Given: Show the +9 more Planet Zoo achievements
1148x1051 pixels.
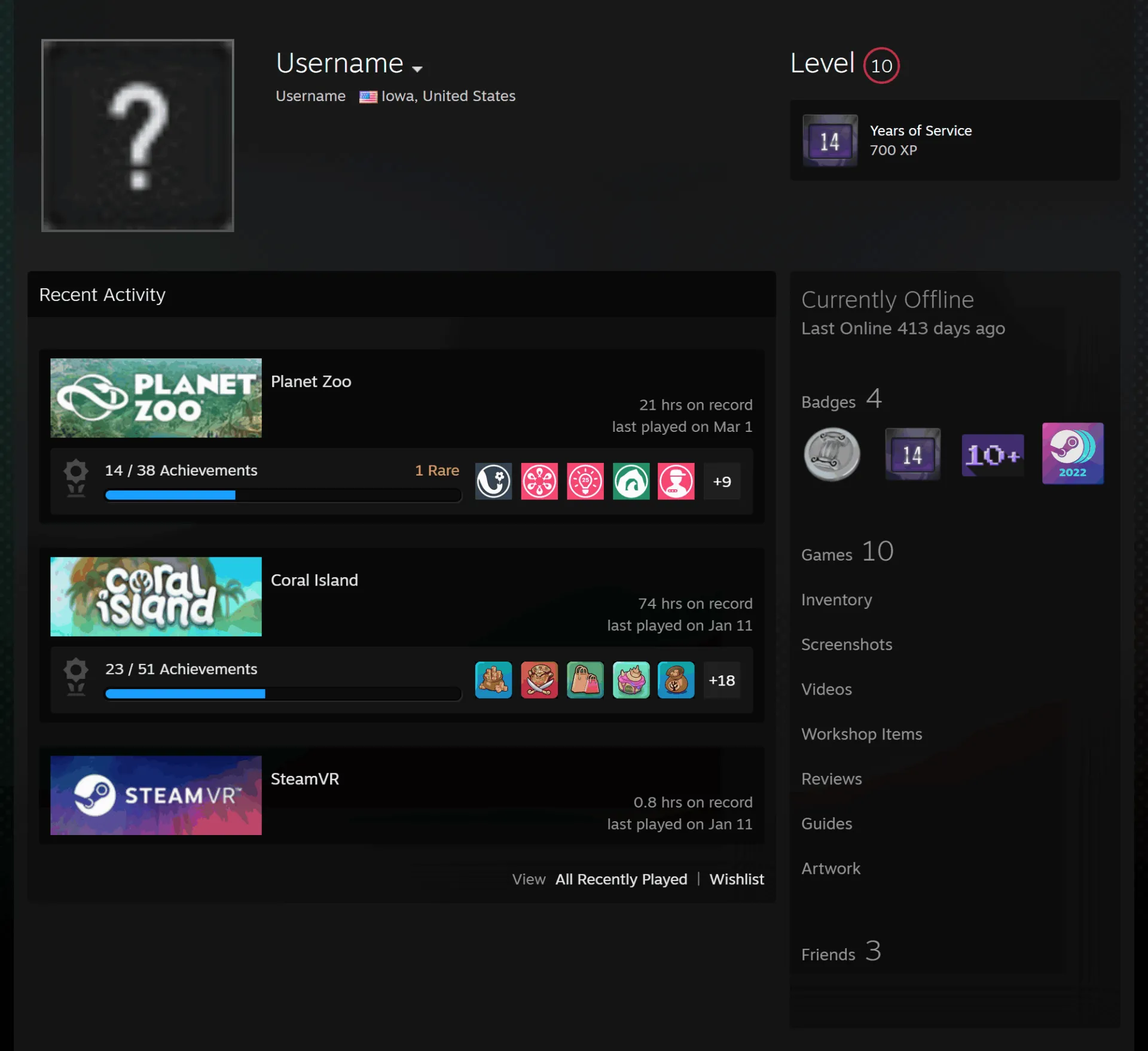Looking at the screenshot, I should click(x=722, y=481).
